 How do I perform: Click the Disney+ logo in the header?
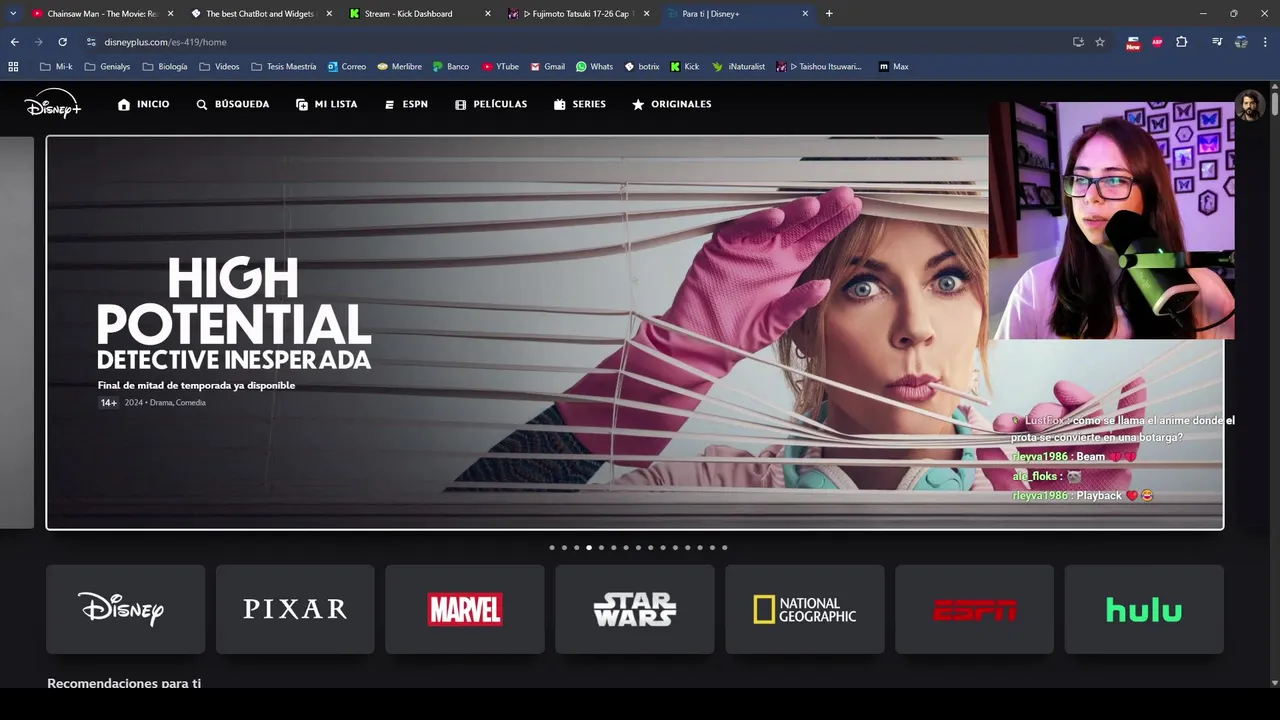tap(53, 103)
